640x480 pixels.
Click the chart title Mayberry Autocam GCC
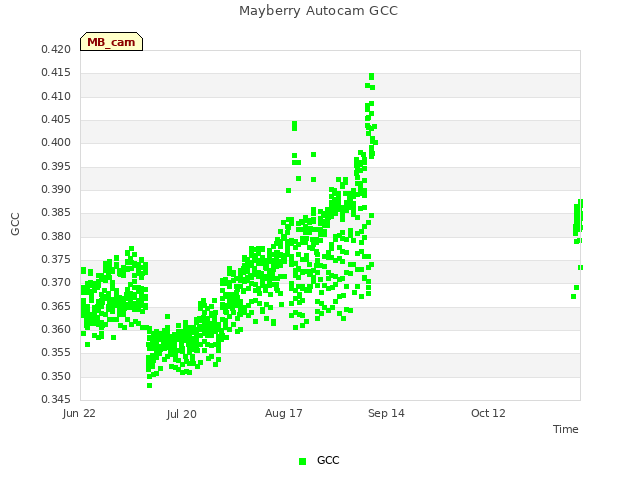coord(318,11)
